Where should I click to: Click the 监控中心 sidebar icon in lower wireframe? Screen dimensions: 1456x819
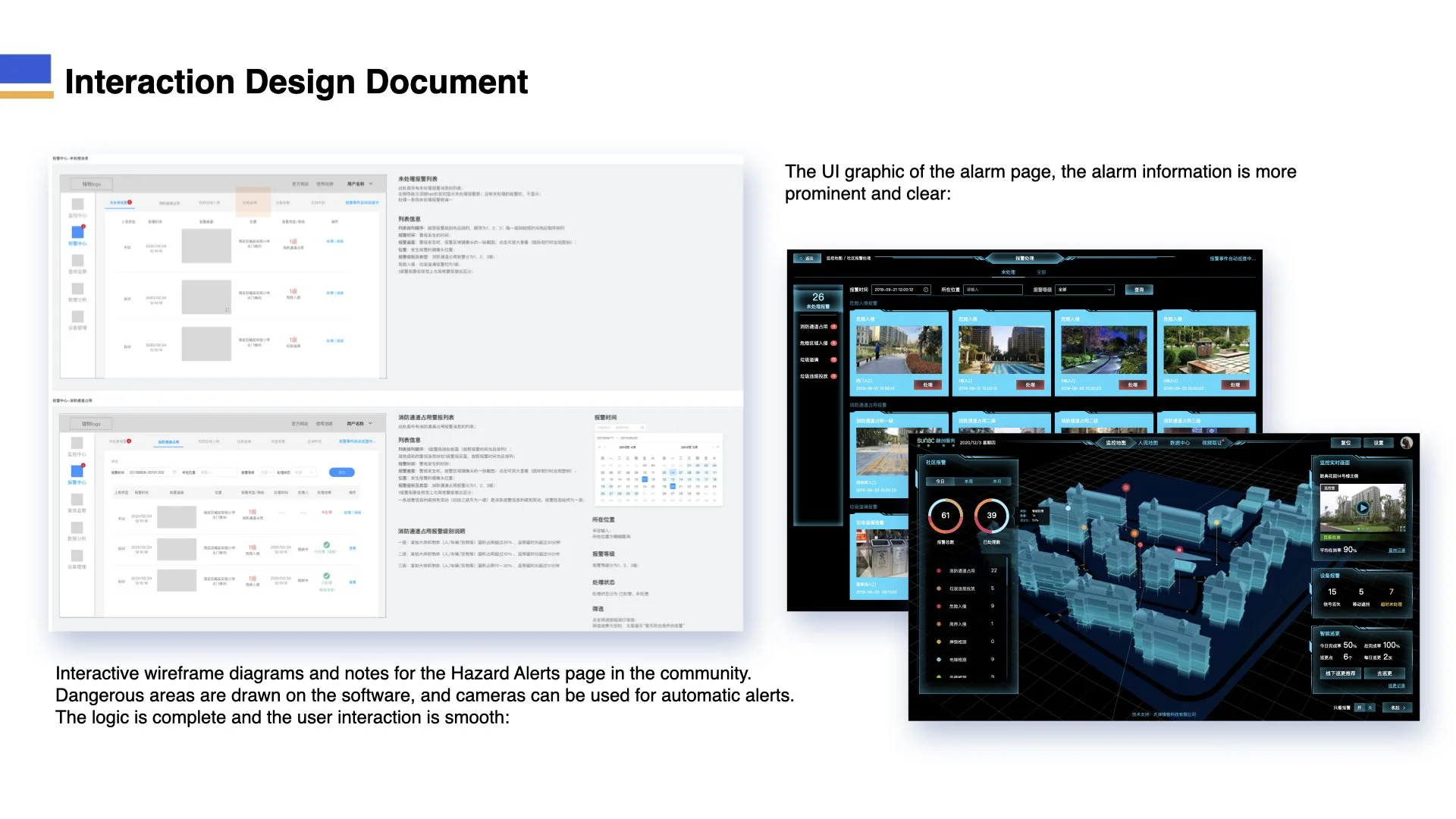coord(77,444)
